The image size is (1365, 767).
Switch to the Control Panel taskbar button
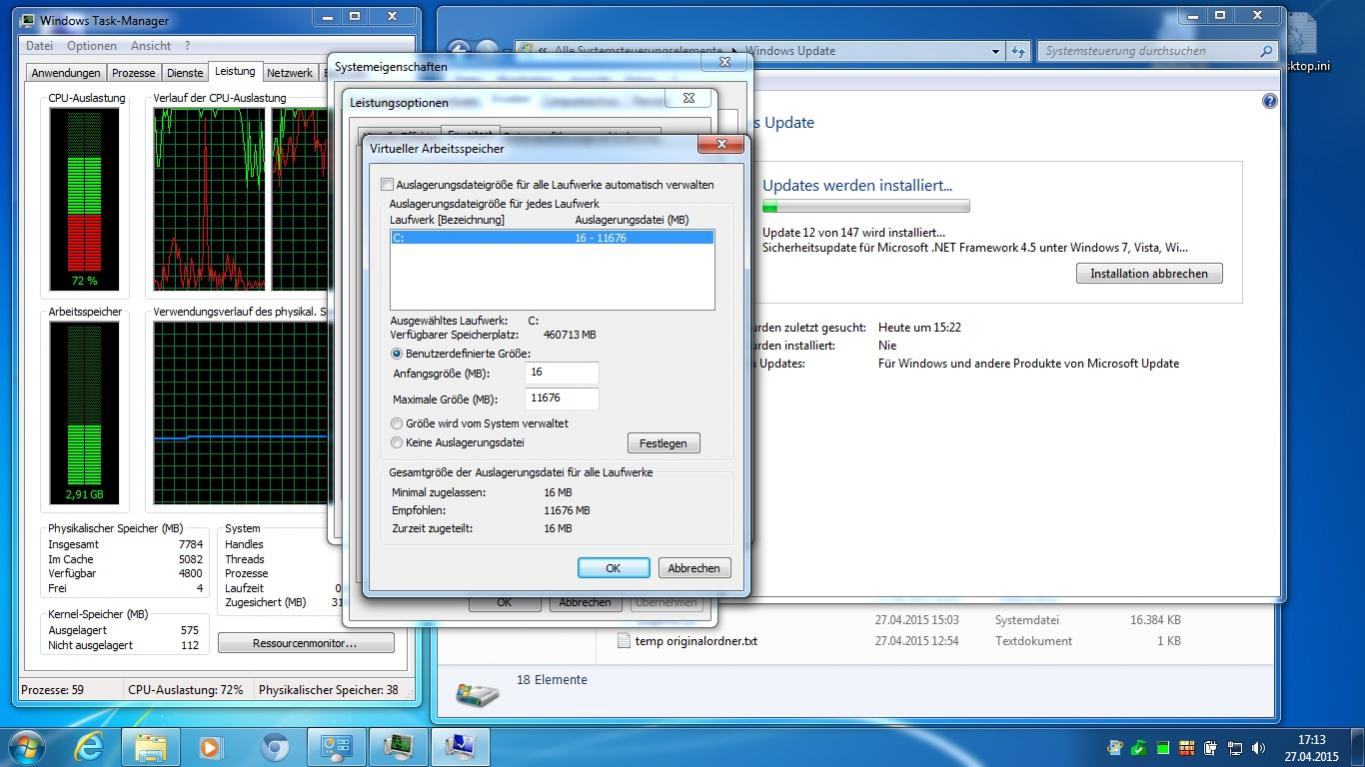tap(335, 746)
